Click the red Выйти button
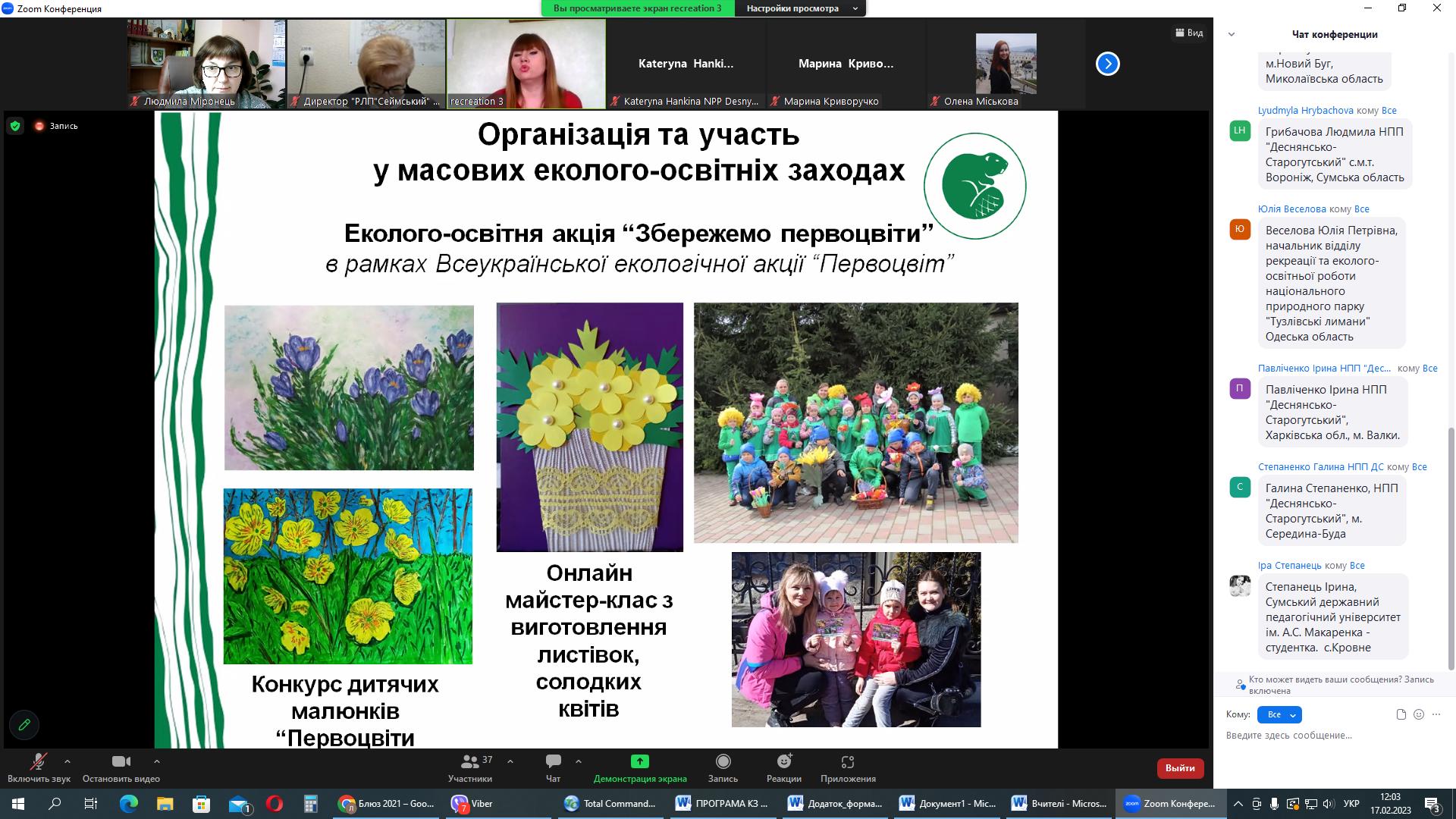This screenshot has height=819, width=1456. pos(1180,768)
